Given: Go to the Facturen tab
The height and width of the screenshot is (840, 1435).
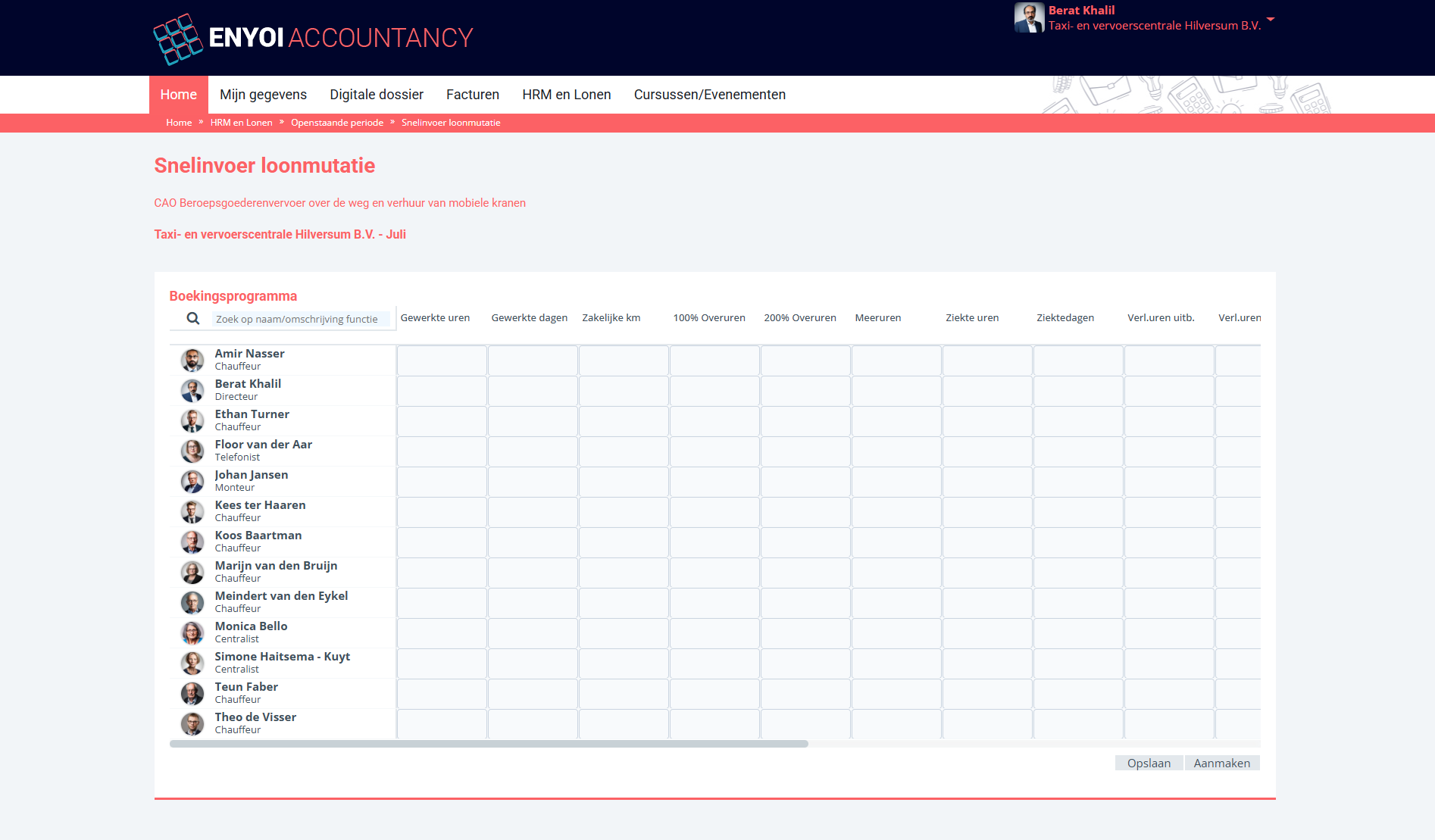Looking at the screenshot, I should [472, 95].
